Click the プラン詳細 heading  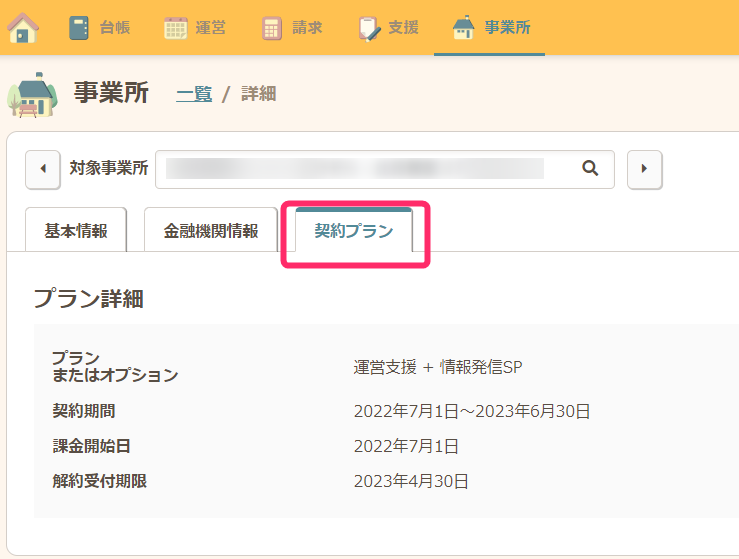coord(89,298)
